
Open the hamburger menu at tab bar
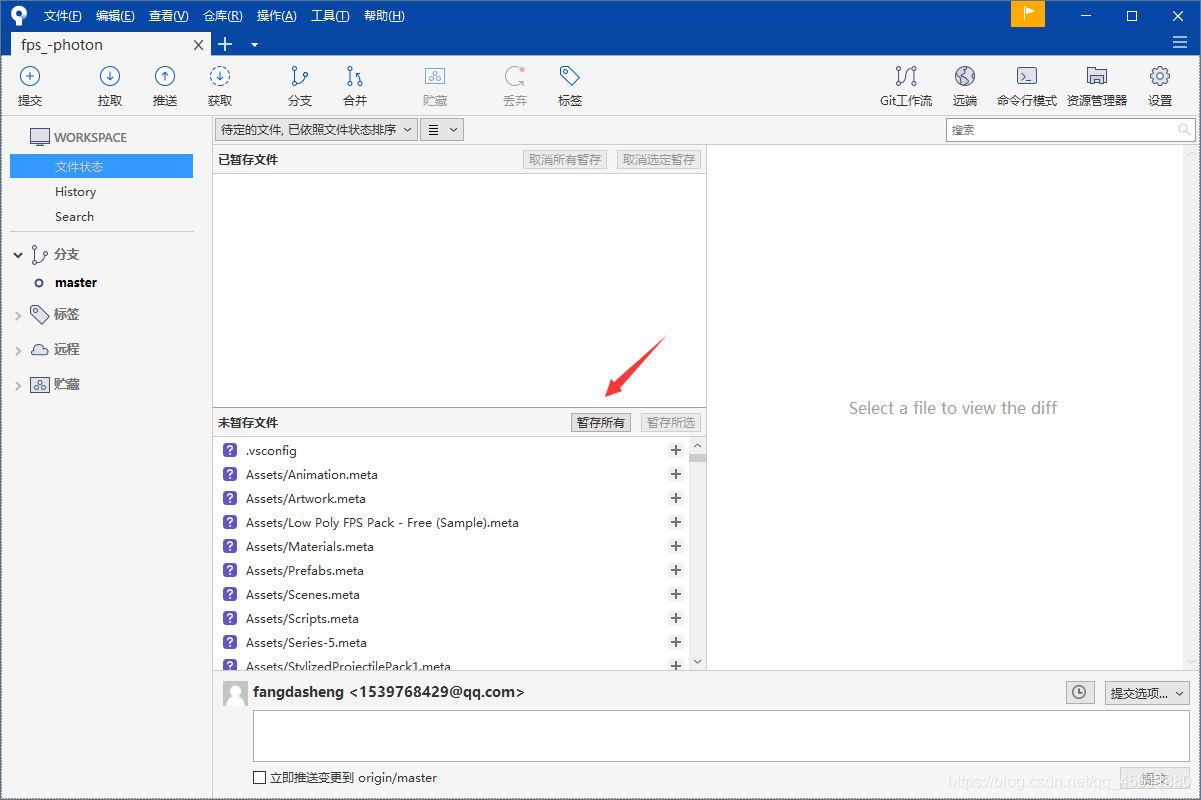pos(1180,43)
